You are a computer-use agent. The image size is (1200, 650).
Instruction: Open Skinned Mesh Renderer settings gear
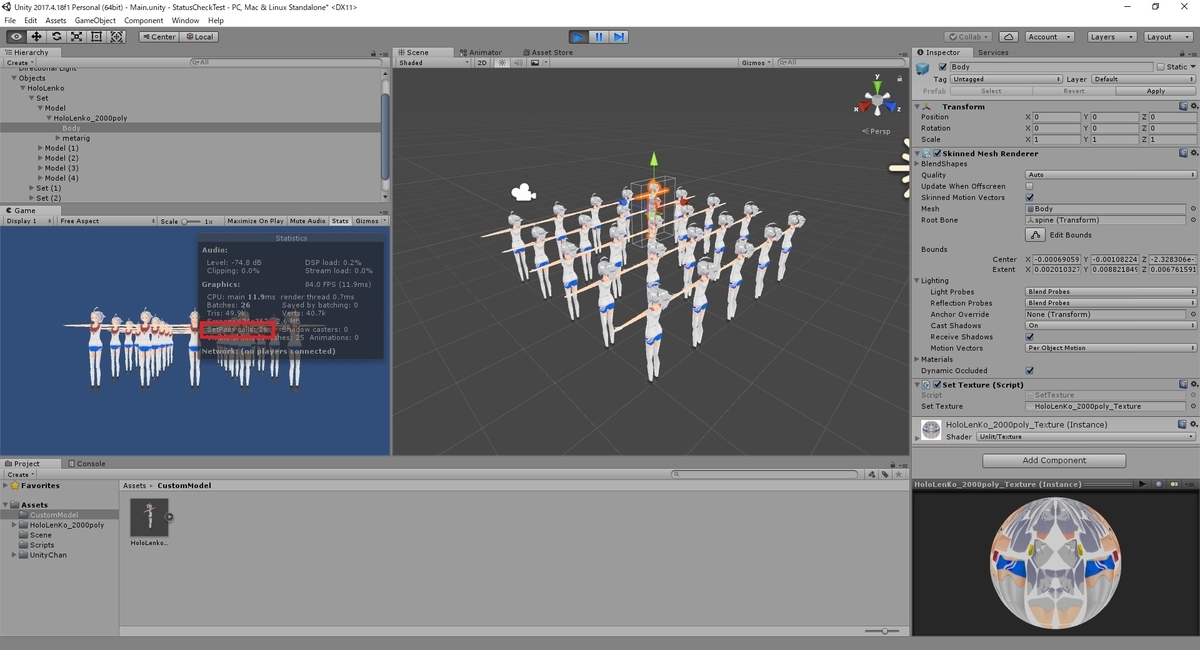(x=1193, y=153)
